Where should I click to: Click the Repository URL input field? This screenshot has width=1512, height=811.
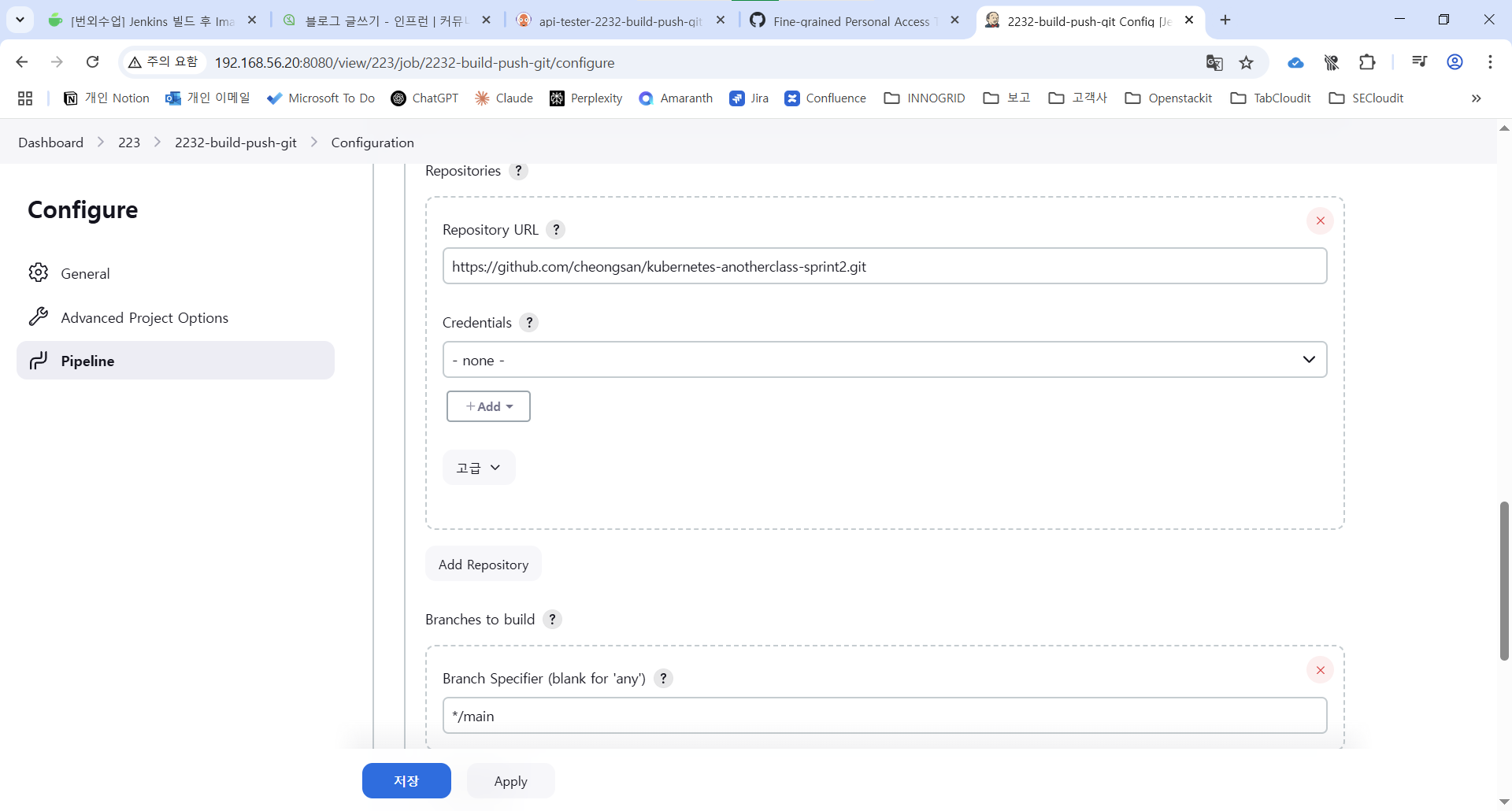point(884,267)
